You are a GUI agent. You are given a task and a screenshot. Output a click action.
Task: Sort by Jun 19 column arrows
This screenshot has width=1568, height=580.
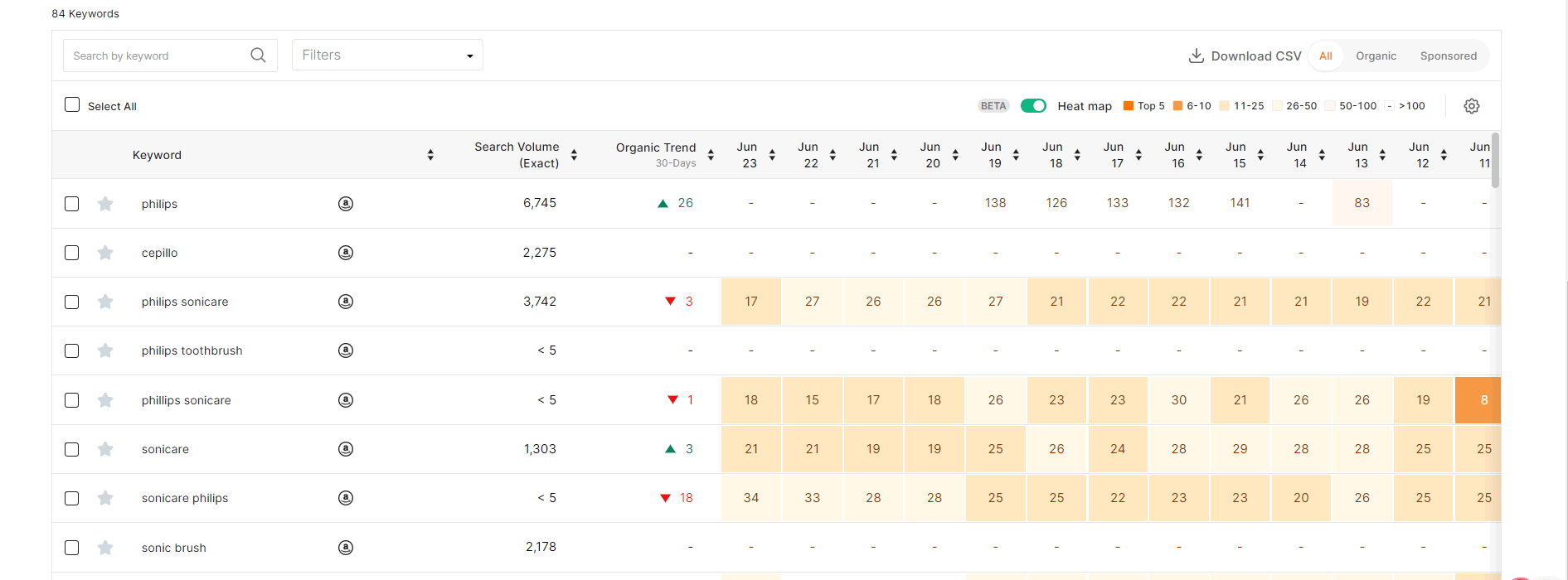click(1016, 155)
